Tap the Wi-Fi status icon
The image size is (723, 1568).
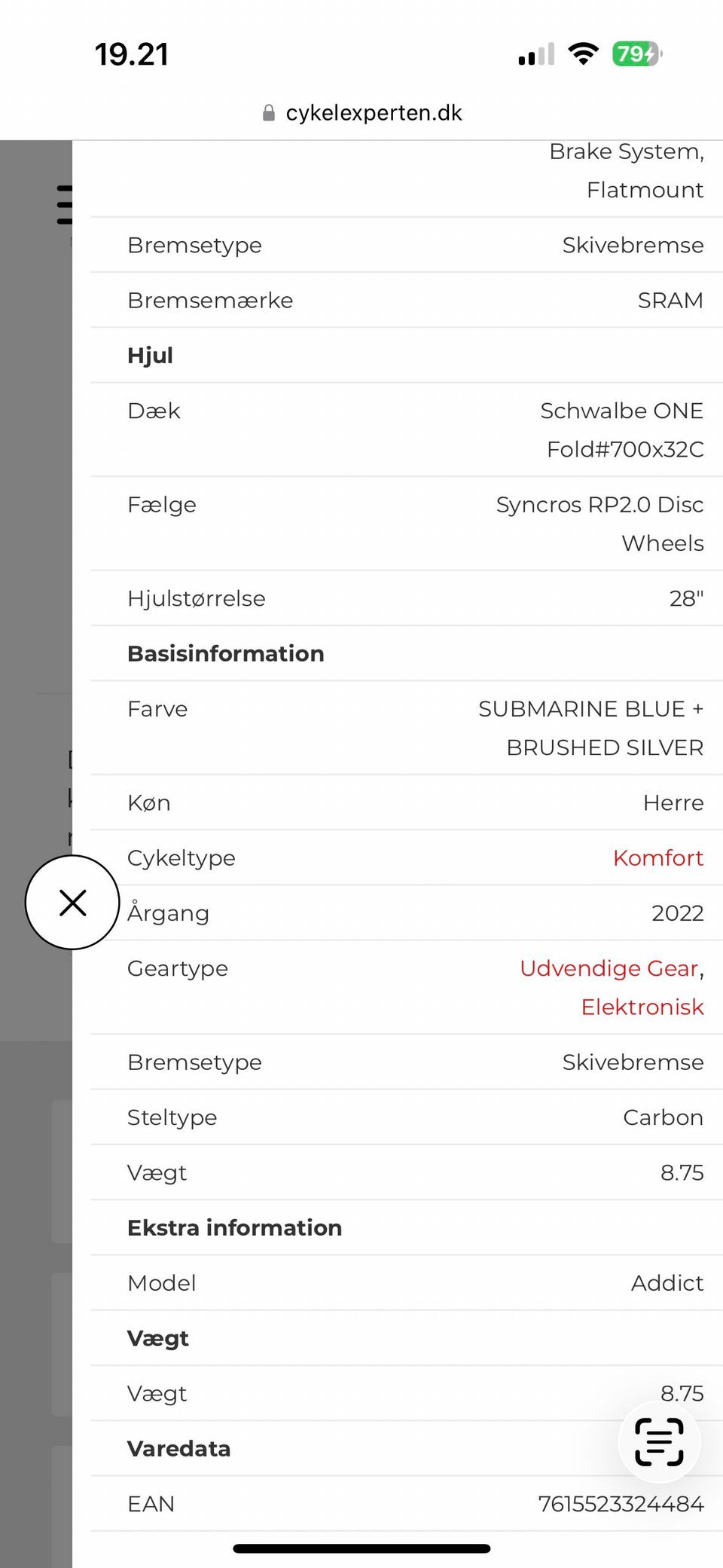pyautogui.click(x=583, y=54)
